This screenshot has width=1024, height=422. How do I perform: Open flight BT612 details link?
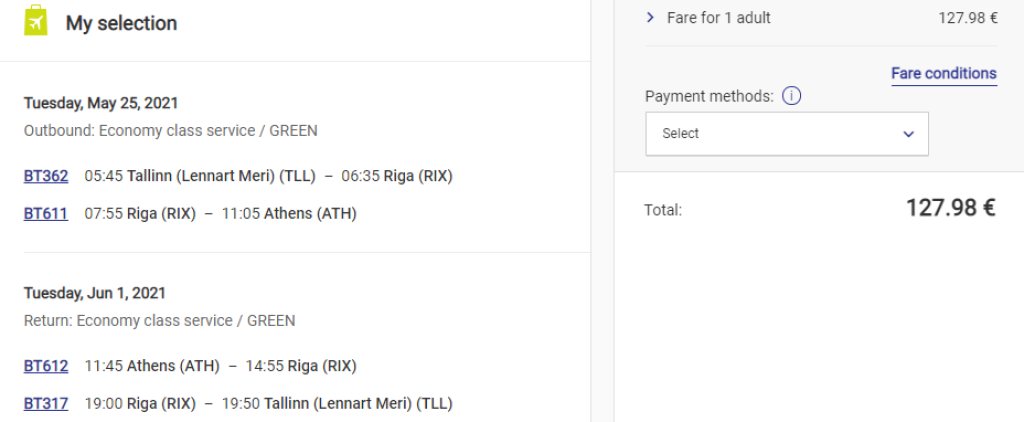pos(46,366)
